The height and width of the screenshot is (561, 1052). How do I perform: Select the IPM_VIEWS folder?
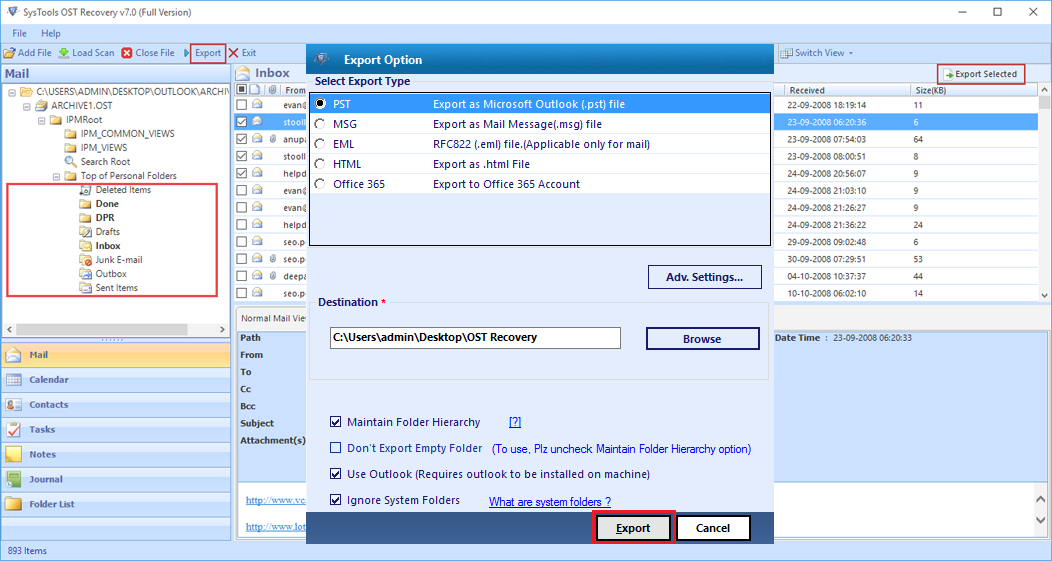pyautogui.click(x=103, y=148)
